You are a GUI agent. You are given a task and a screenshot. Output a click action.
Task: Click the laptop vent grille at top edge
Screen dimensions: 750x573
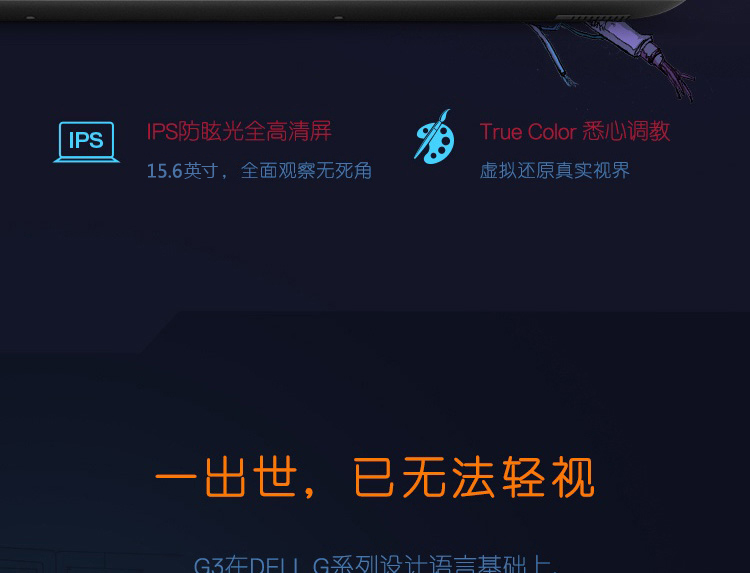coord(593,18)
